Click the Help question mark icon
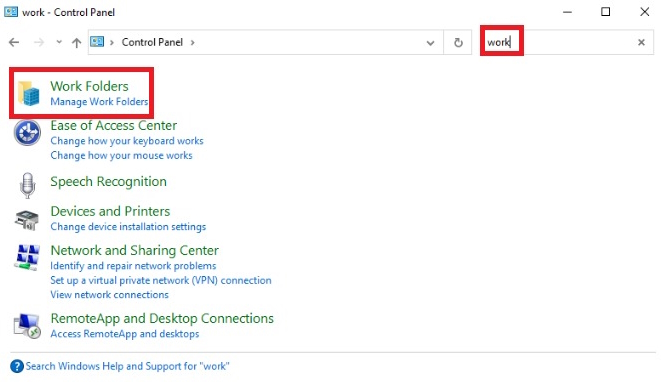 17,366
